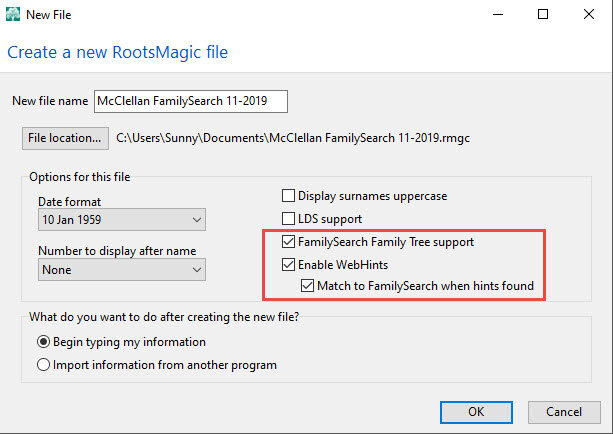This screenshot has width=613, height=434.
Task: Minimize the New File window
Action: click(498, 14)
